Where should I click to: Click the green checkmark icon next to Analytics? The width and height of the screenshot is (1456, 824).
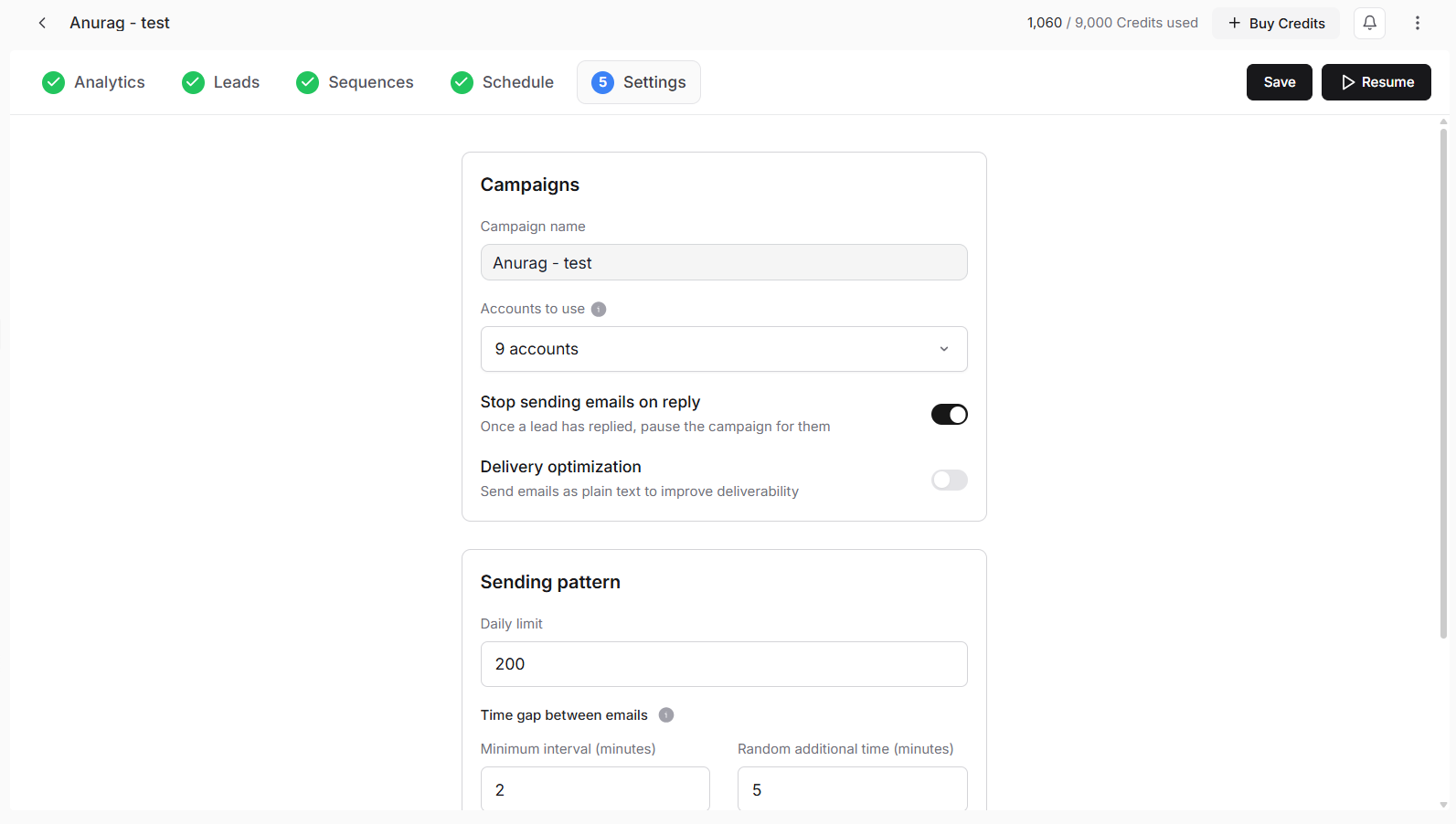click(54, 82)
